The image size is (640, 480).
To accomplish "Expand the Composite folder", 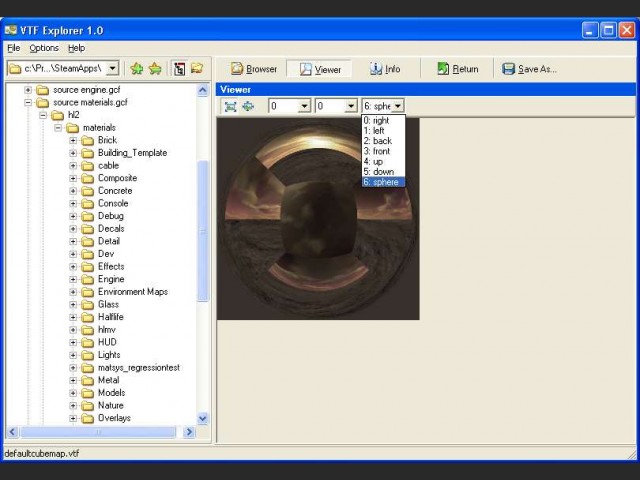I will pos(73,178).
